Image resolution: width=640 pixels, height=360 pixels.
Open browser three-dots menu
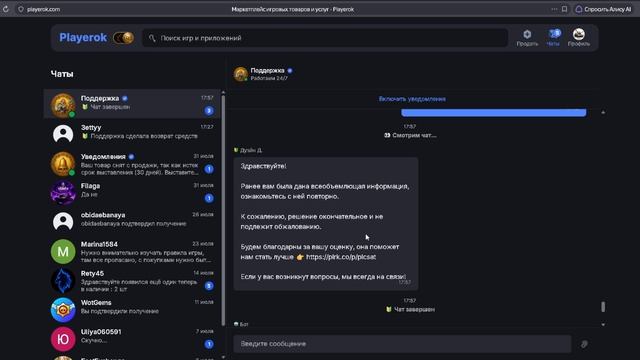554,9
